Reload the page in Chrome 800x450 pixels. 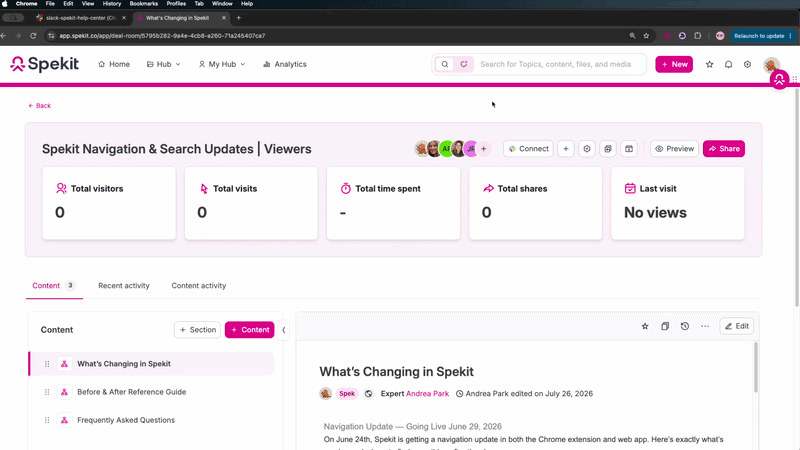33,36
